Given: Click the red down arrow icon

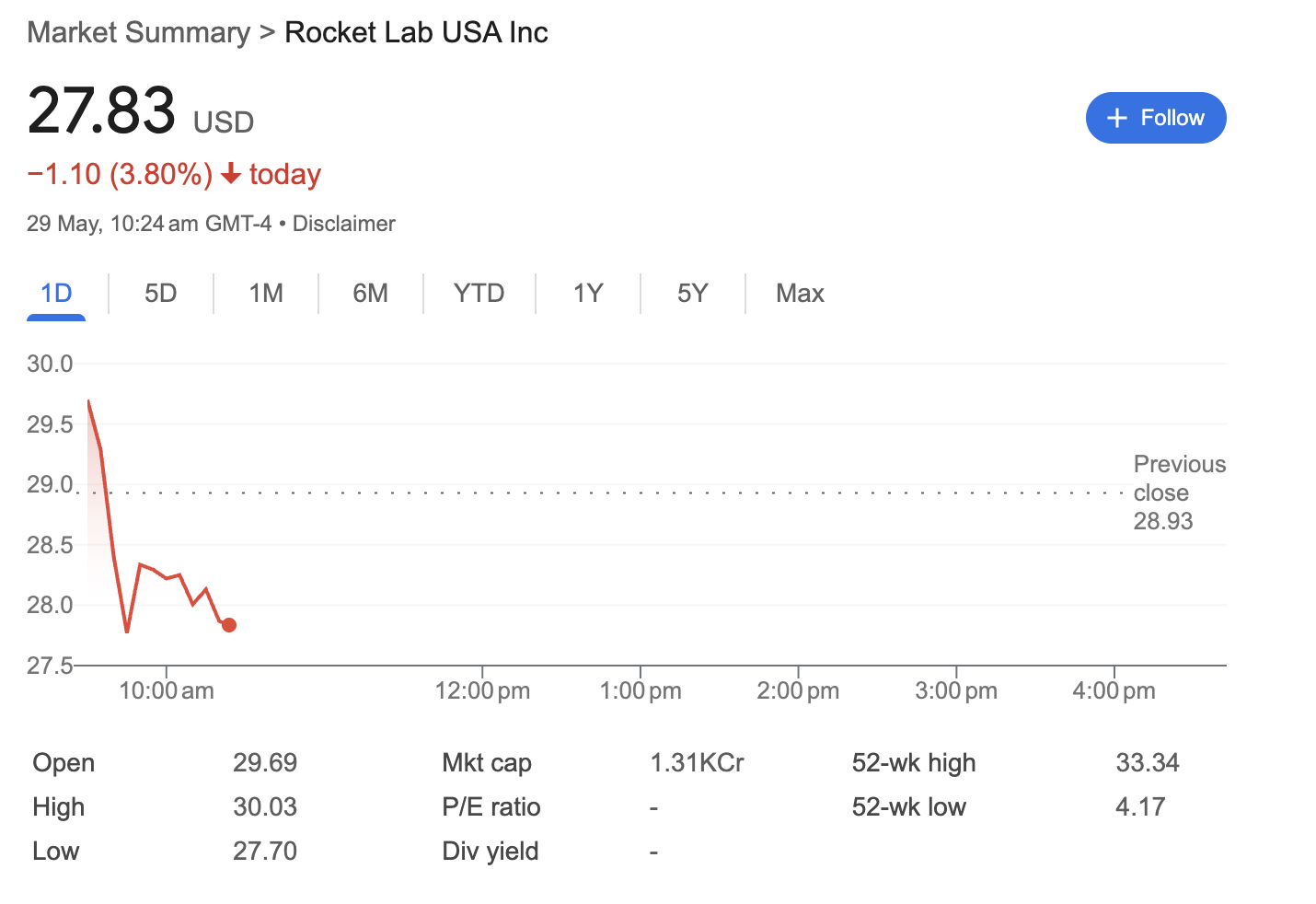Looking at the screenshot, I should [232, 174].
